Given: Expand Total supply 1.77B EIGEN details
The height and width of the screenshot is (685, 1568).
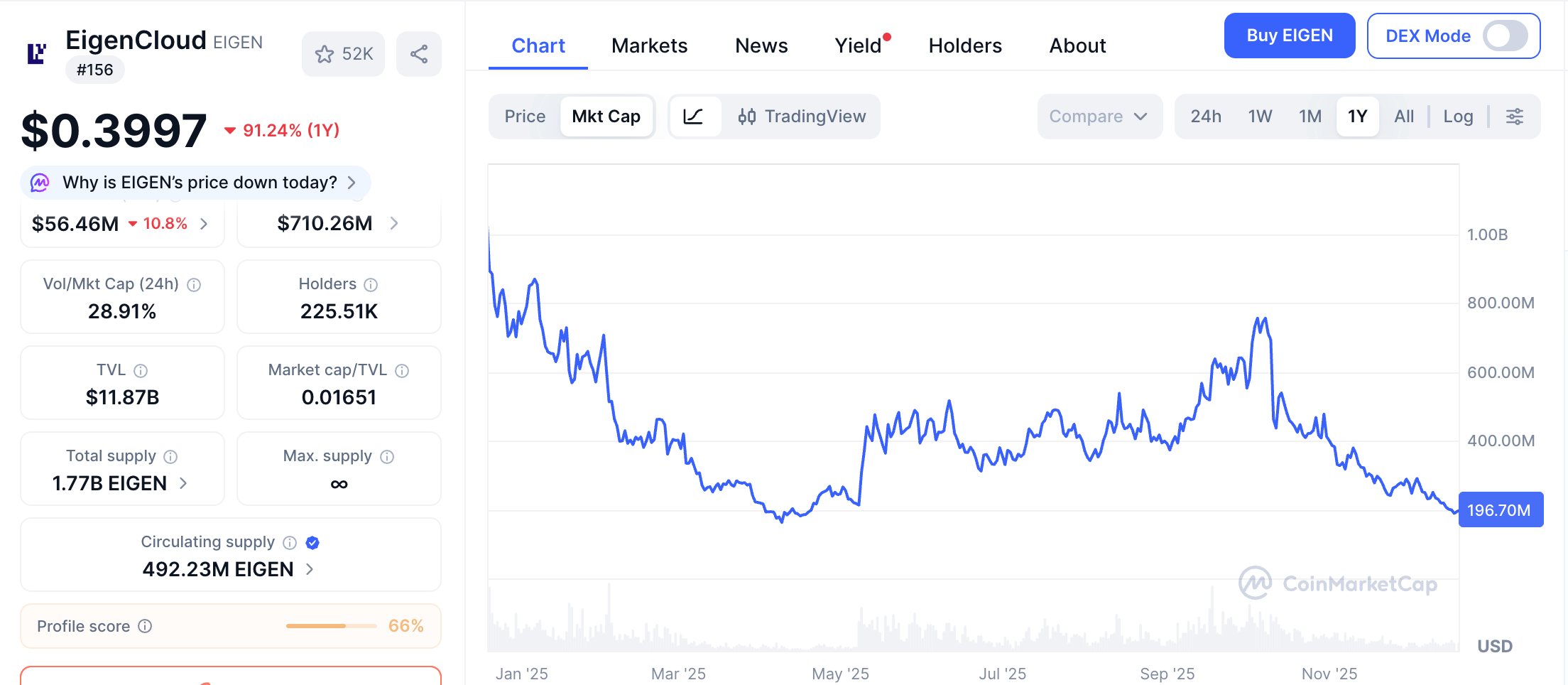Looking at the screenshot, I should [x=183, y=484].
